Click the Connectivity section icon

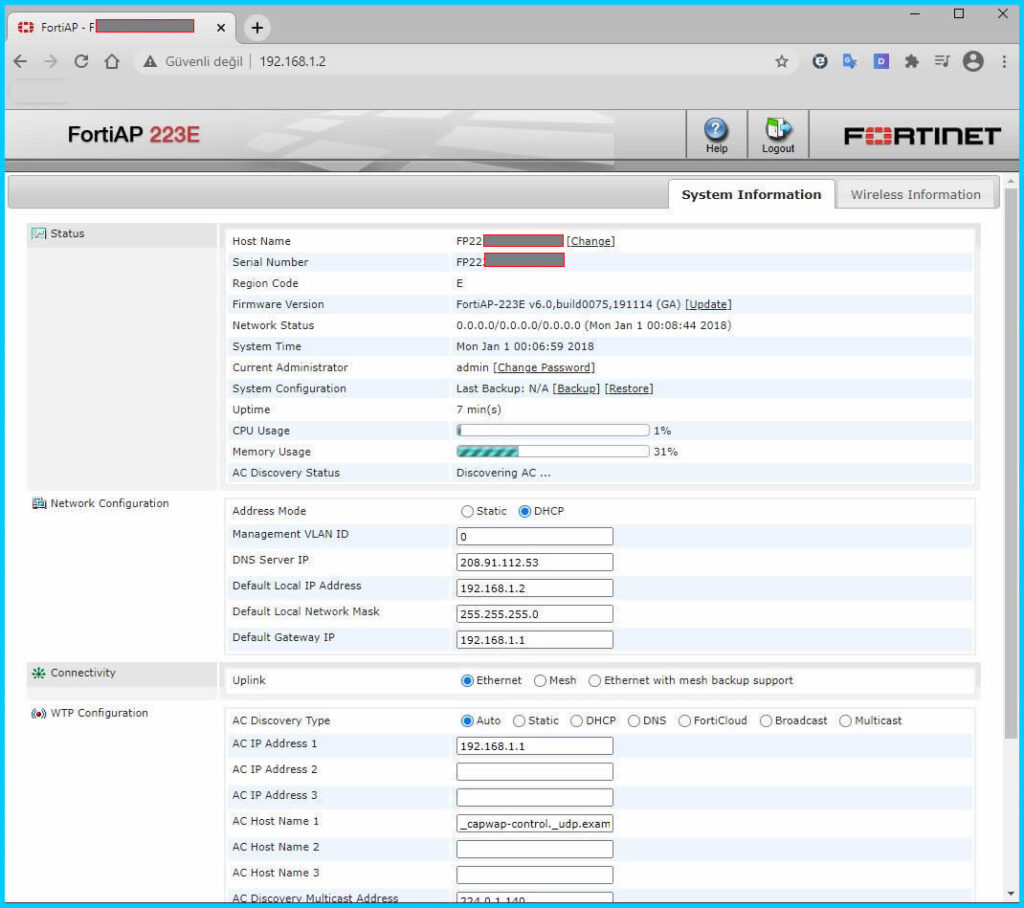[39, 673]
